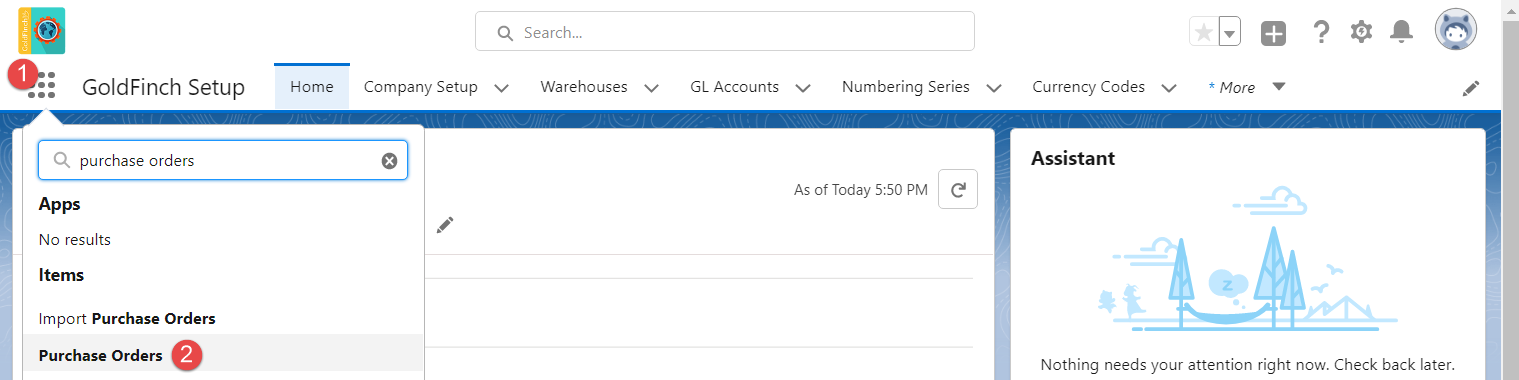The image size is (1519, 380).
Task: Focus the global Search field
Action: pos(725,32)
